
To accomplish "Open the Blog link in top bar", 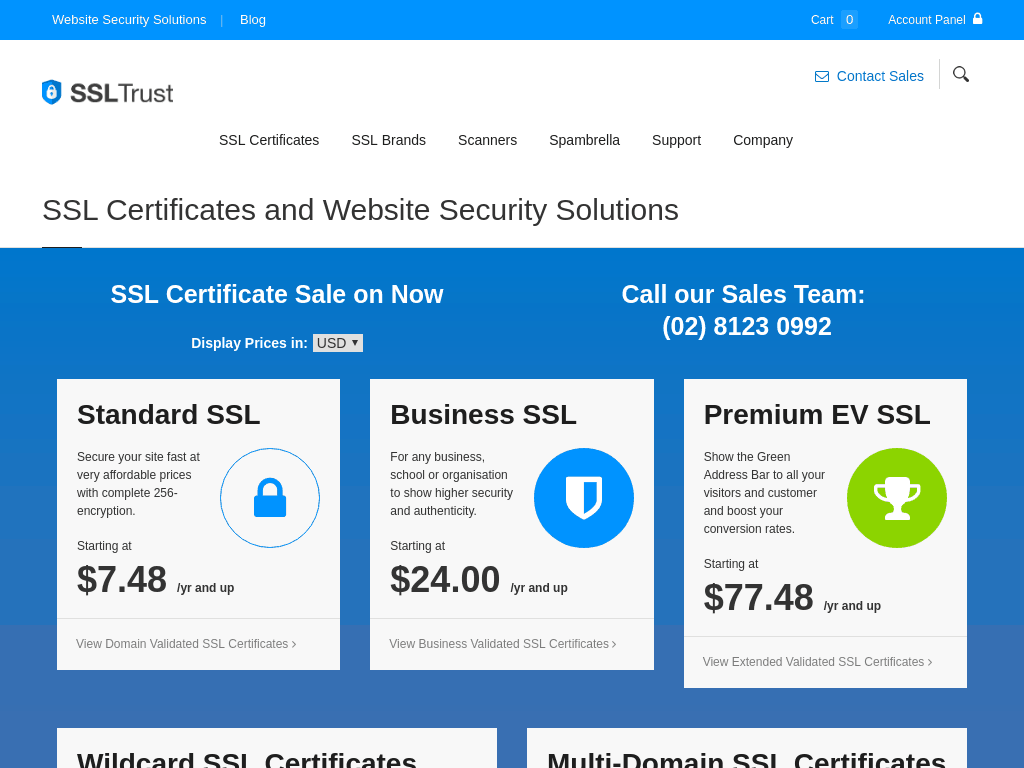I will [253, 20].
